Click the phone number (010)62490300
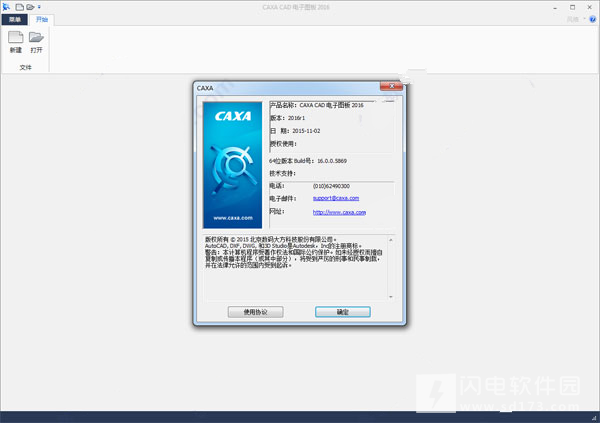Screen dimensions: 600x423 coord(331,186)
